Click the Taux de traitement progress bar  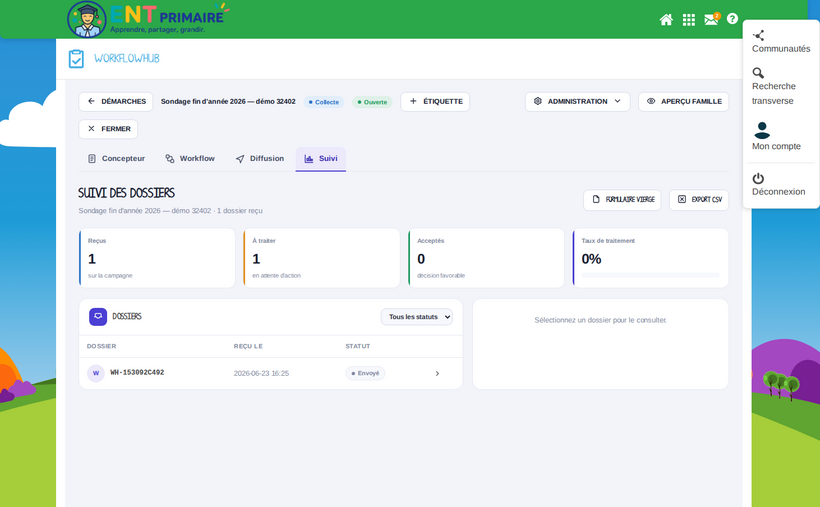[651, 275]
